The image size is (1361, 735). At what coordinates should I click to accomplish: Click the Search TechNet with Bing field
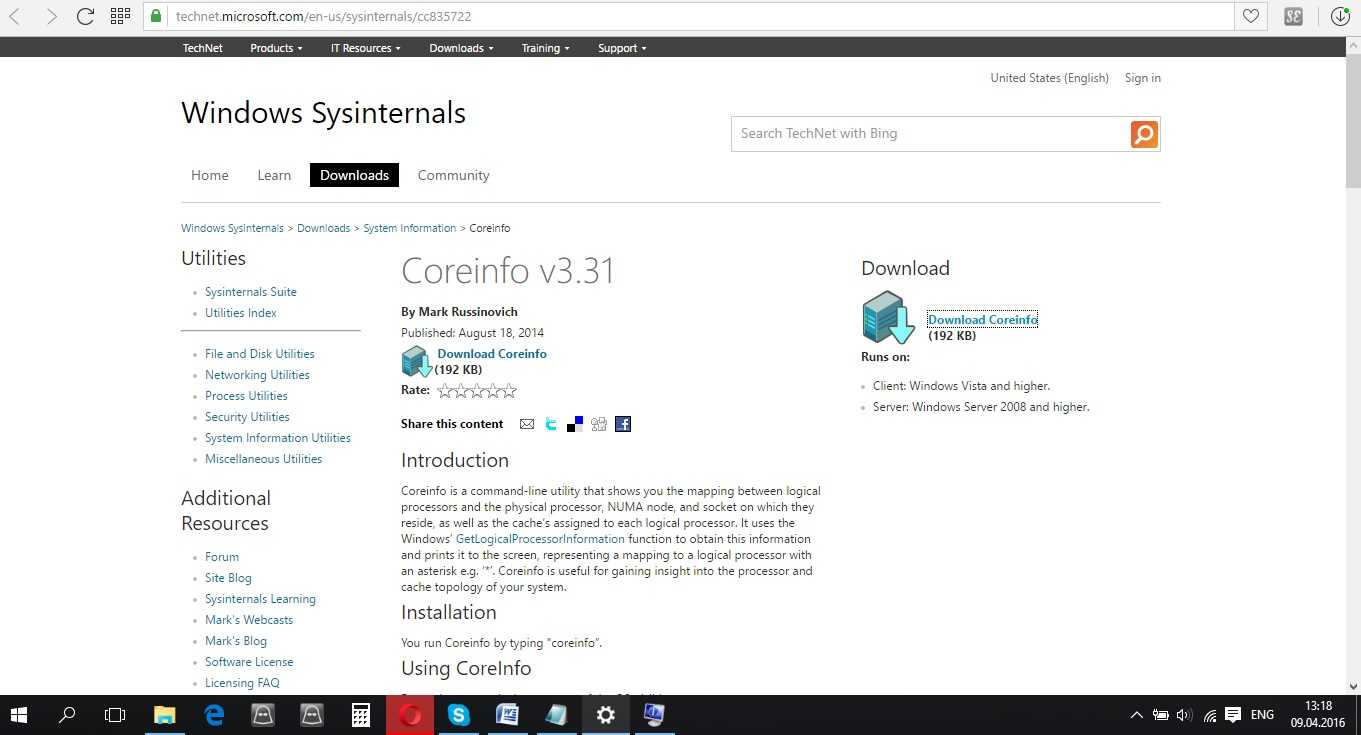click(931, 134)
